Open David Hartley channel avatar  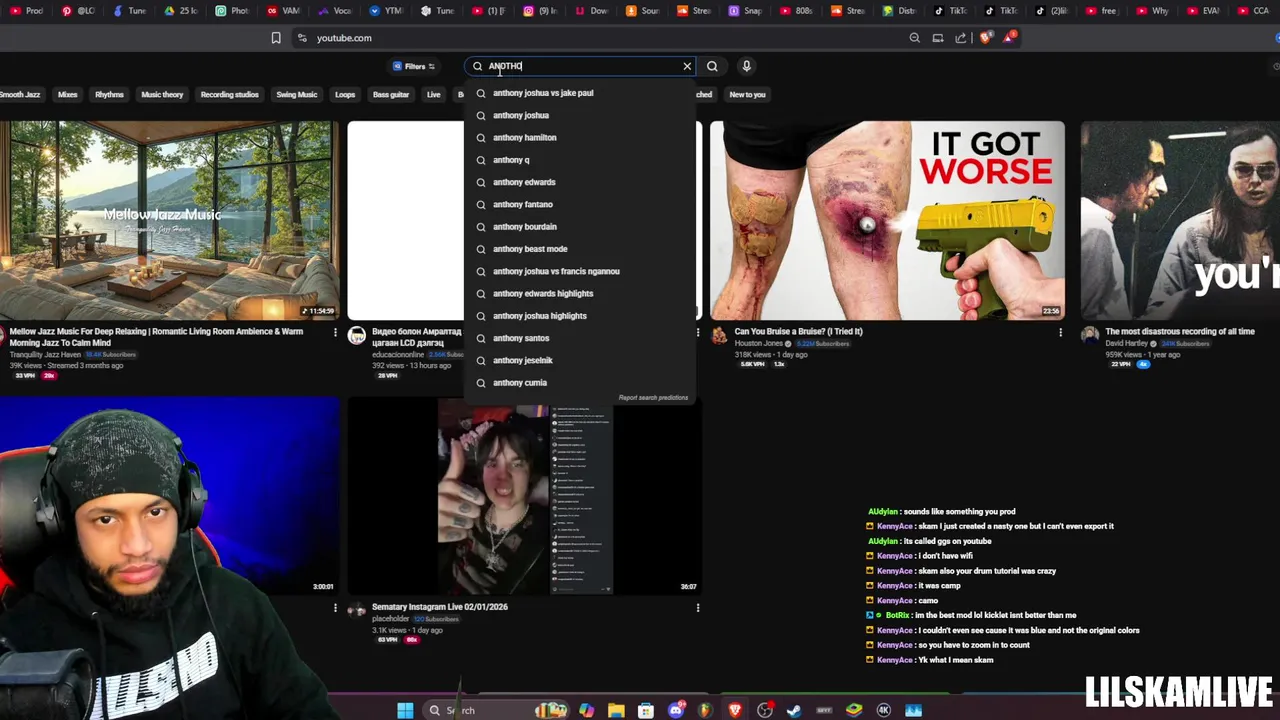tap(1090, 336)
